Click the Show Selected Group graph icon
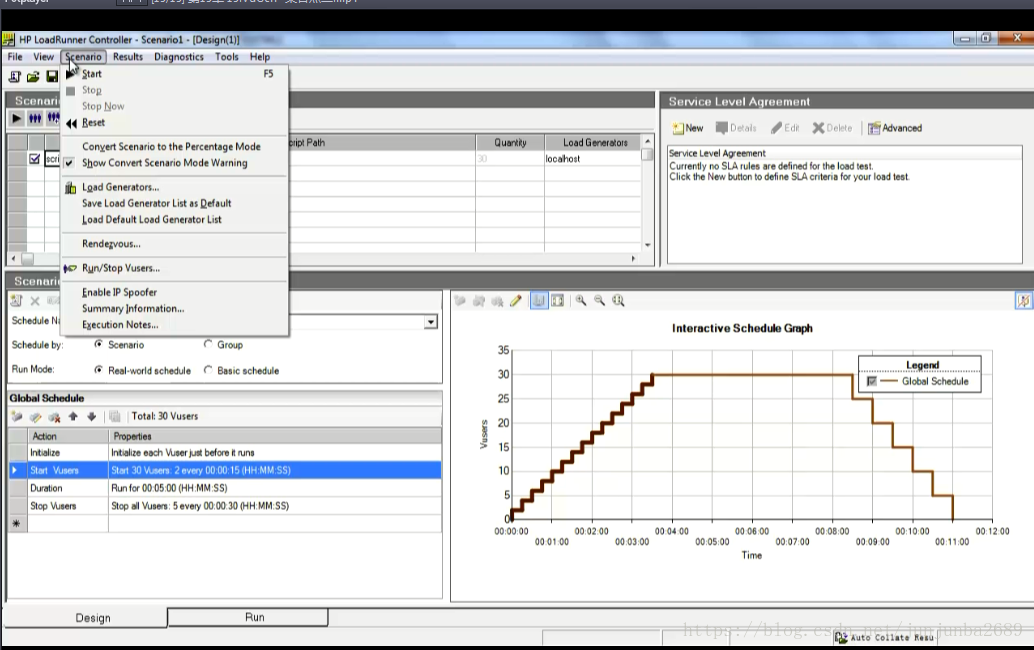 539,301
